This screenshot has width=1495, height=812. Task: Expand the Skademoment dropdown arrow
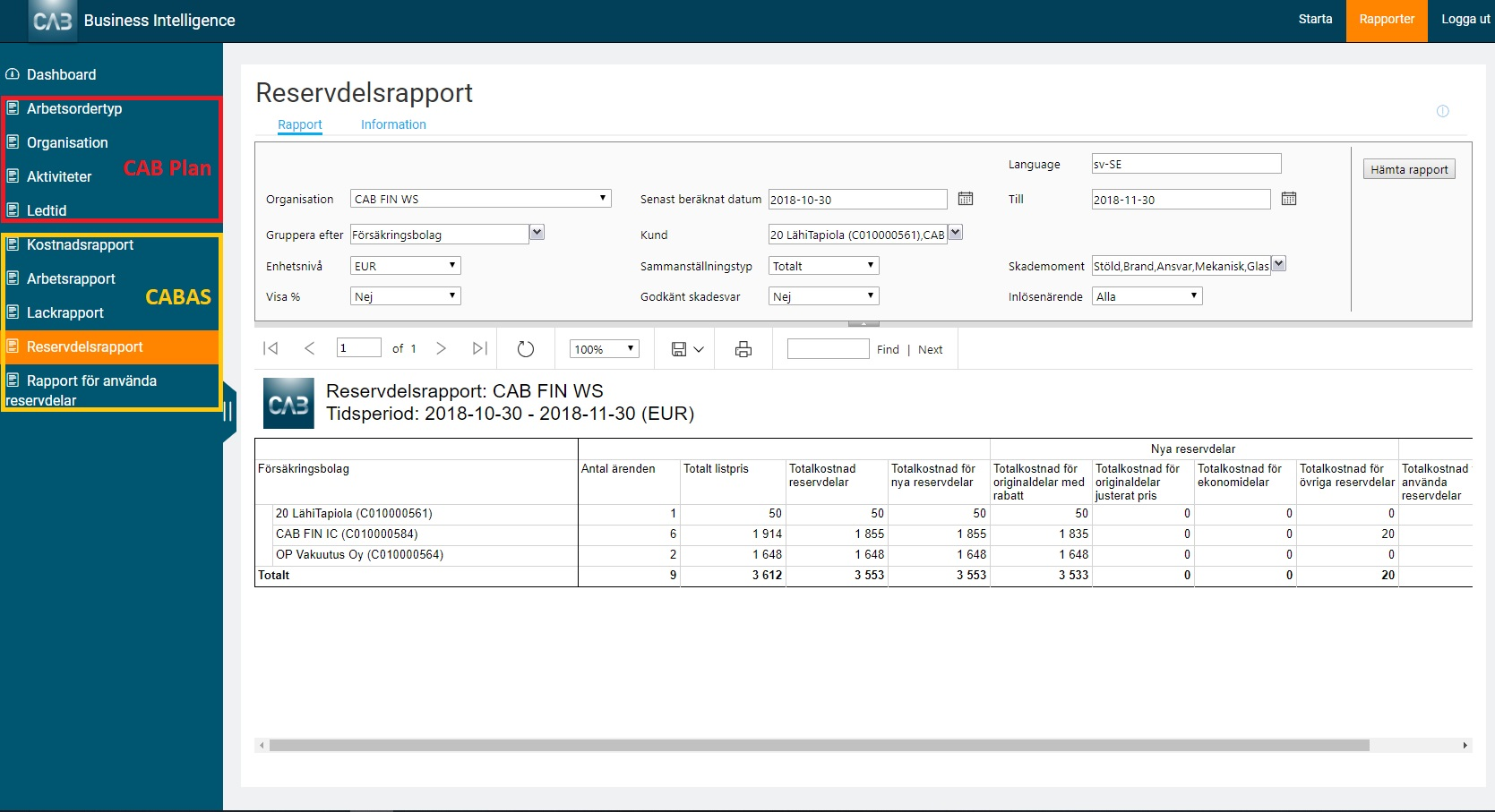coord(1278,264)
